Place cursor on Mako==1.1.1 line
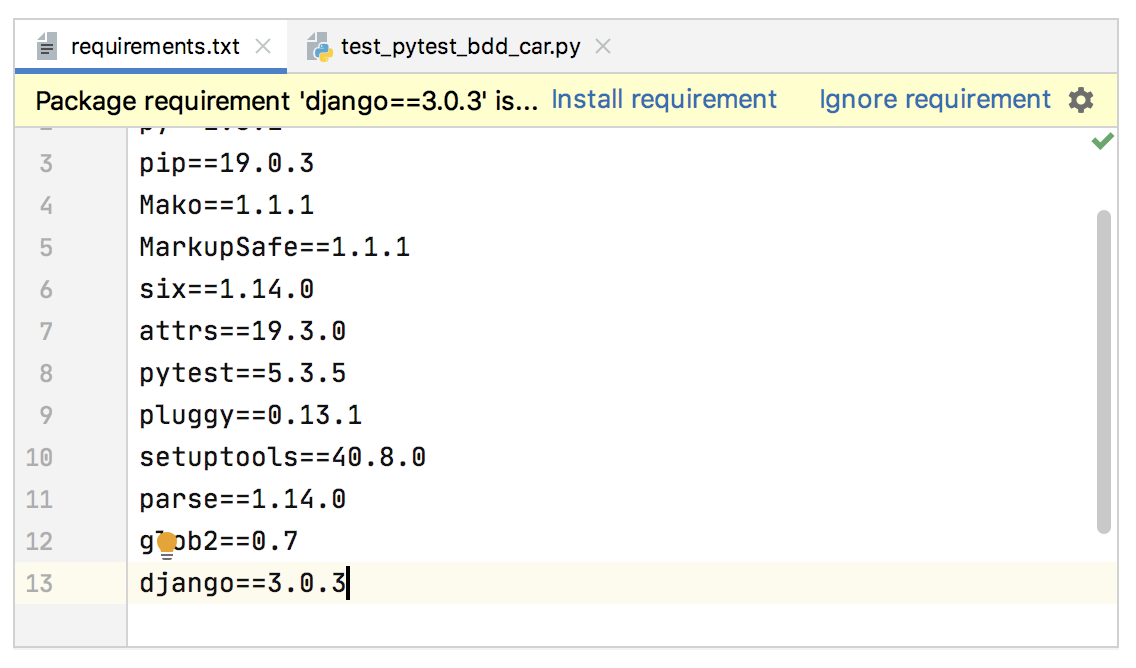This screenshot has width=1136, height=668. [227, 206]
